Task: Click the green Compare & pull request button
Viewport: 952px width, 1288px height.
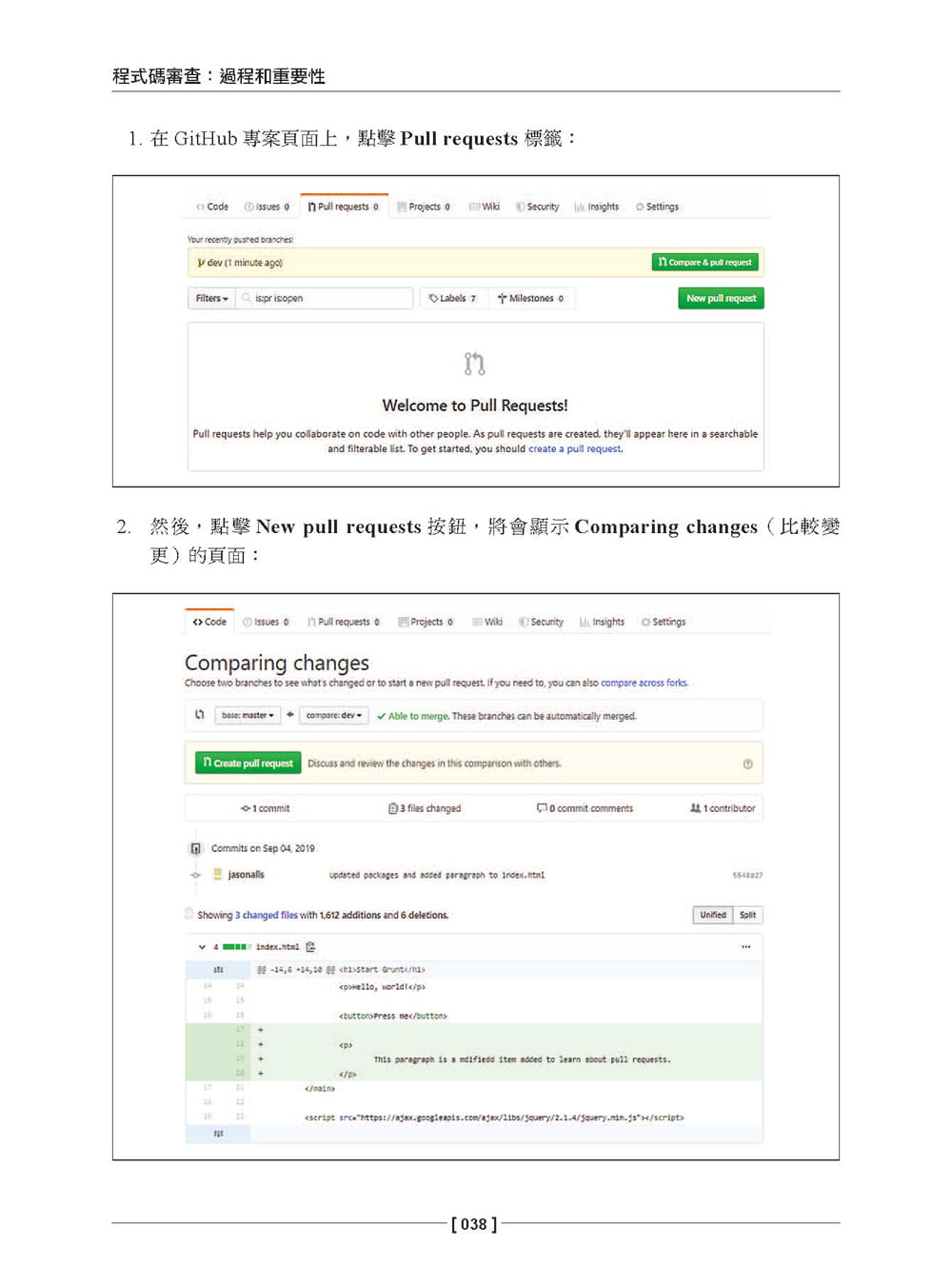Action: point(705,262)
